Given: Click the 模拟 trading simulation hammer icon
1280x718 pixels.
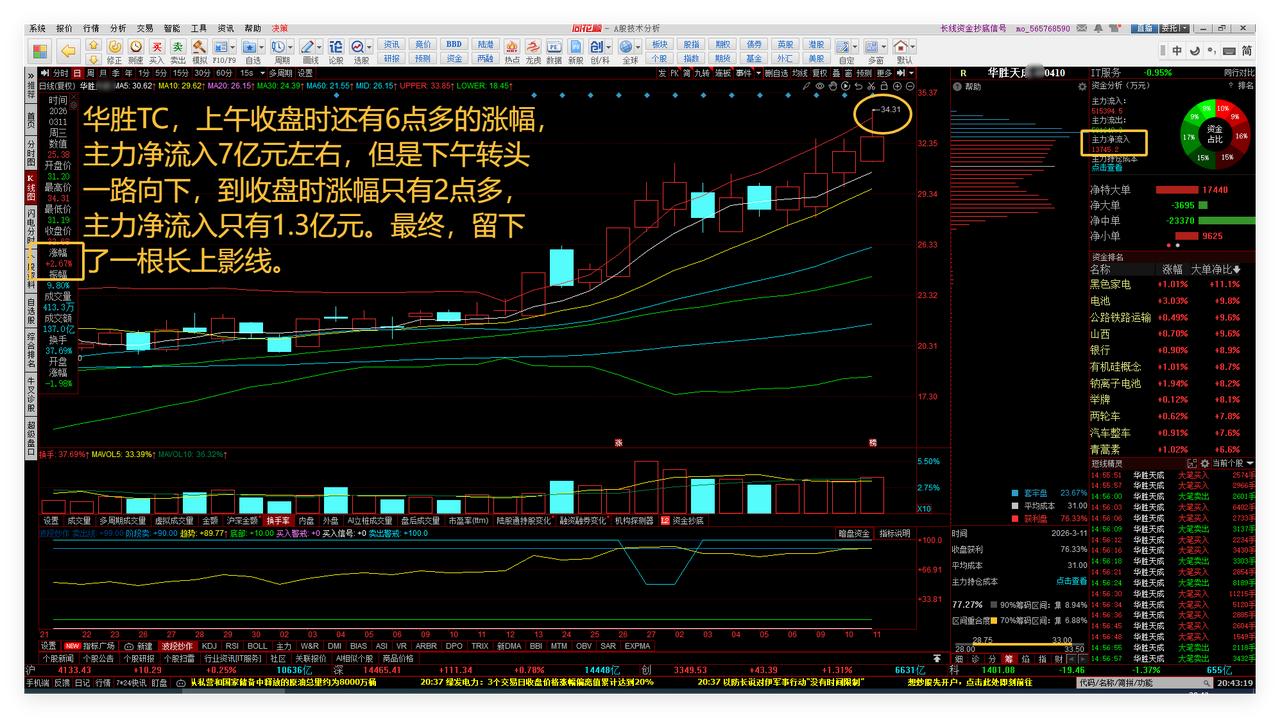Looking at the screenshot, I should tap(199, 46).
